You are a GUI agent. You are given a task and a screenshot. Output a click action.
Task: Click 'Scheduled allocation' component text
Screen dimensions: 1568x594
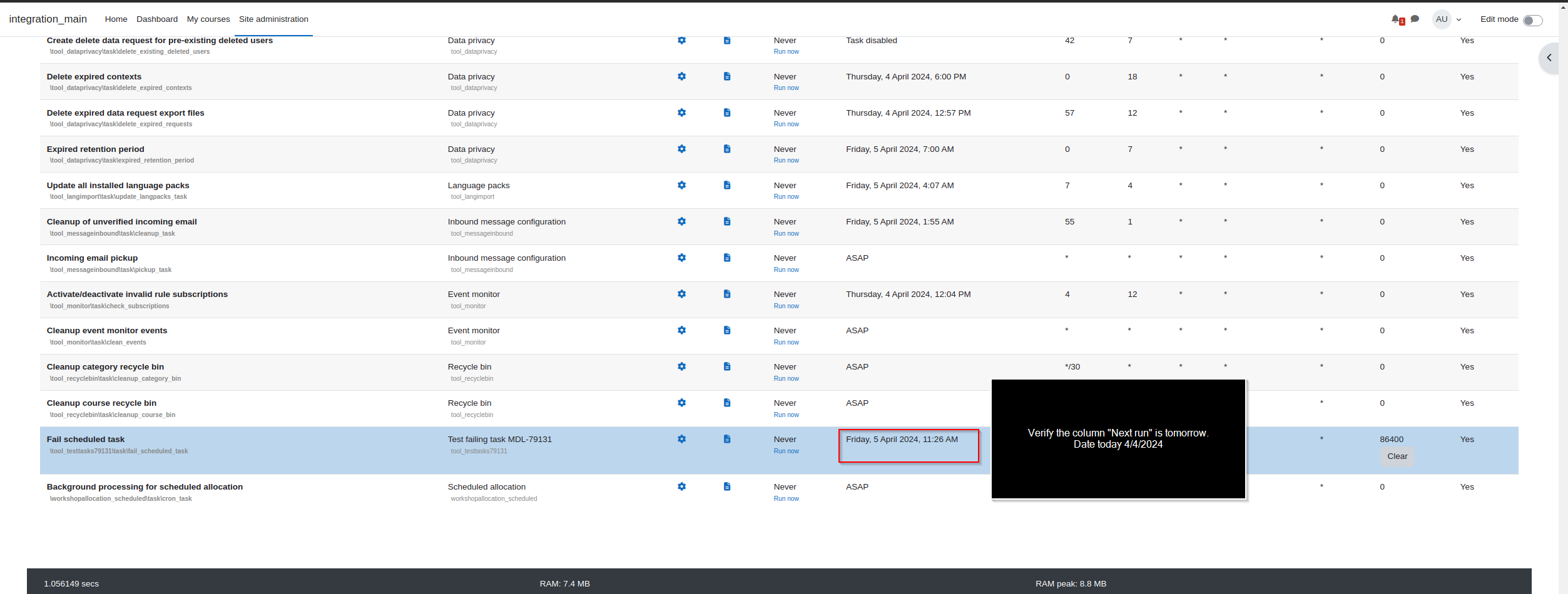point(487,487)
